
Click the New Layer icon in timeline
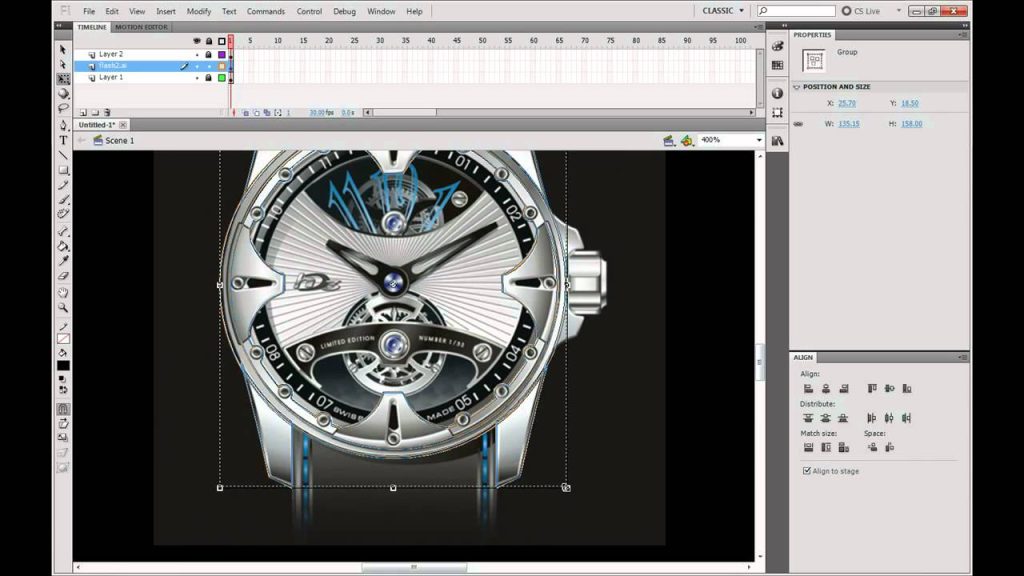click(x=83, y=112)
